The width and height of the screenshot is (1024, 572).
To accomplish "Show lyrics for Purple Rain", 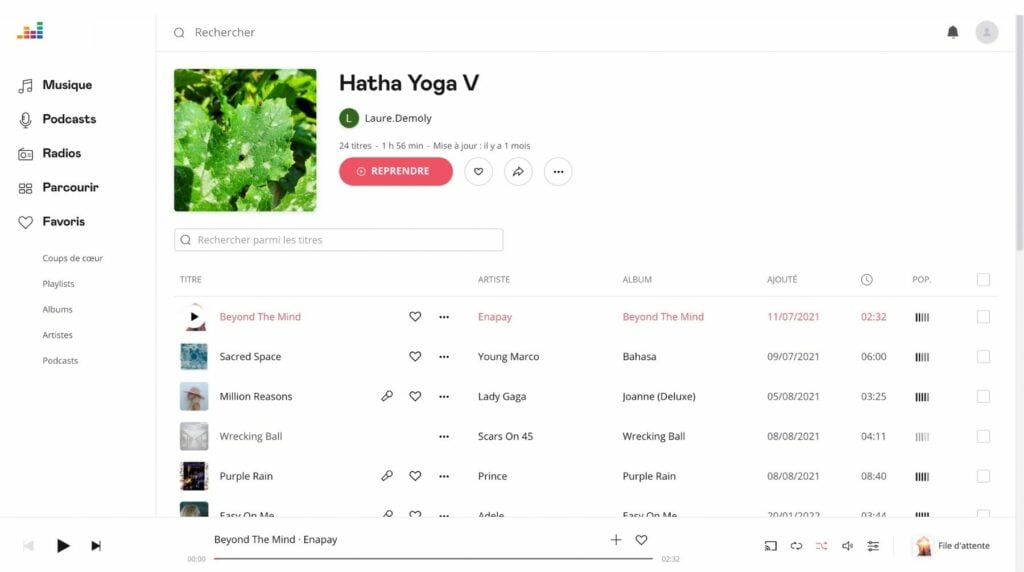I will [387, 476].
